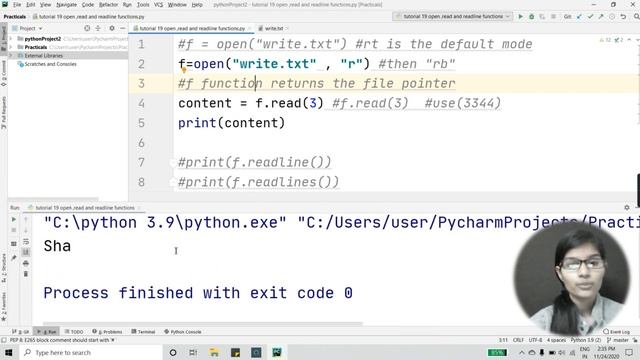Open the Problems tool window
This screenshot has width=640, height=360.
coord(107,332)
